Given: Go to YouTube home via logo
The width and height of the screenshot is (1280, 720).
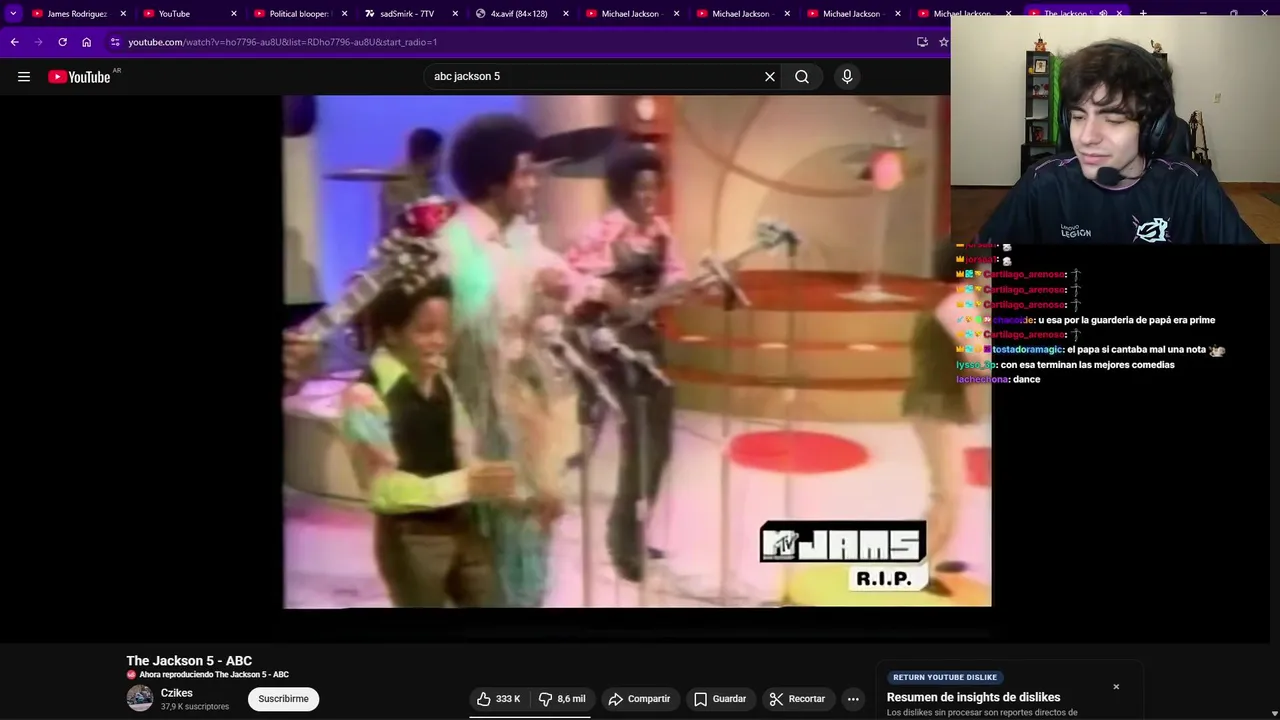Looking at the screenshot, I should click(x=80, y=77).
